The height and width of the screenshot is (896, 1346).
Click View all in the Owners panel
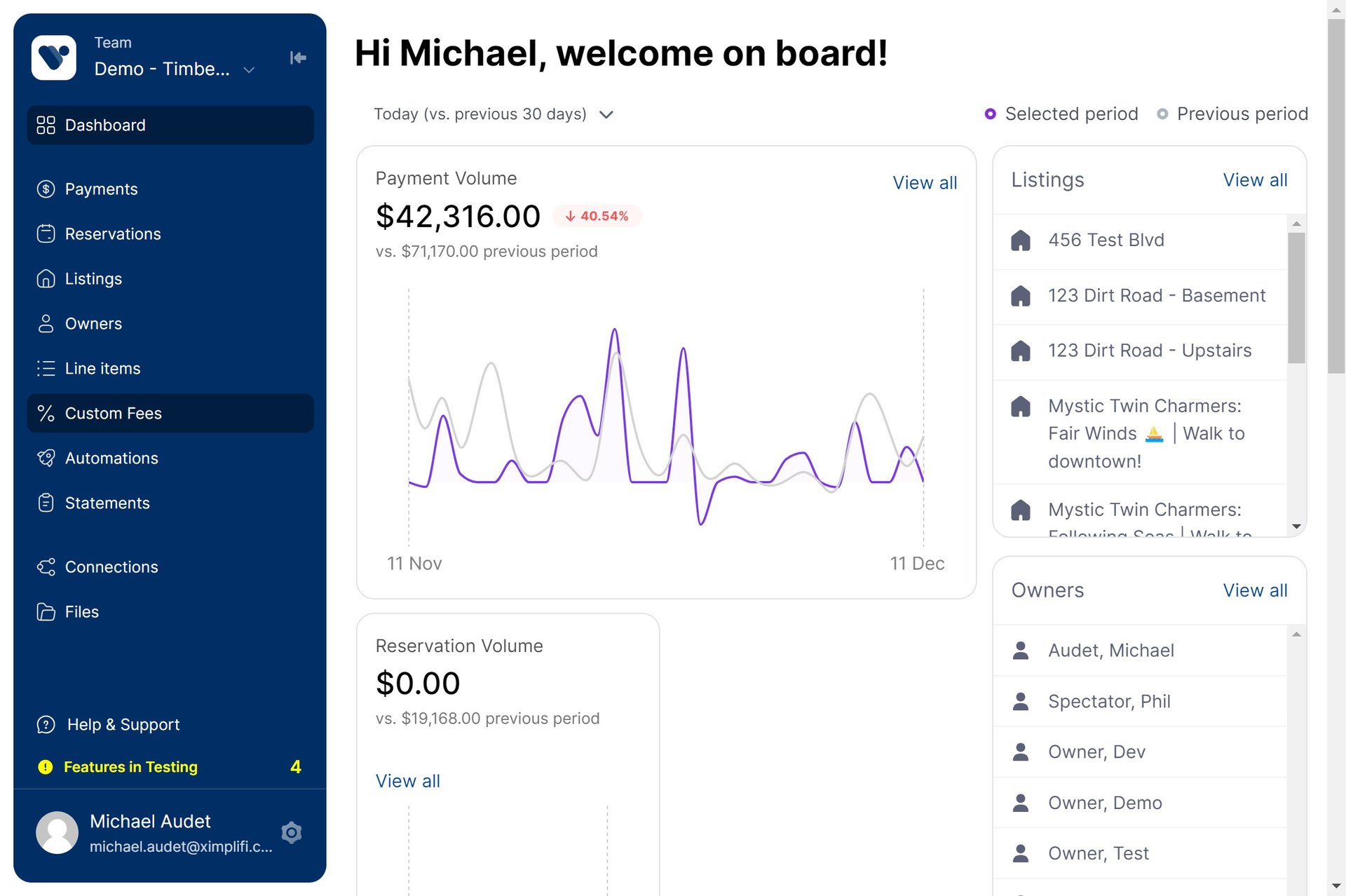pos(1254,590)
